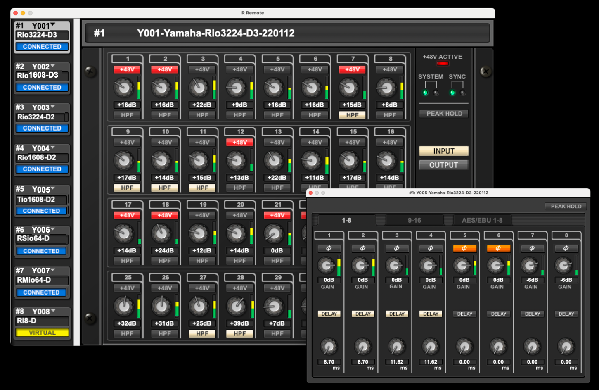Toggle phase invert on output channel 1
The height and width of the screenshot is (390, 600).
329,248
